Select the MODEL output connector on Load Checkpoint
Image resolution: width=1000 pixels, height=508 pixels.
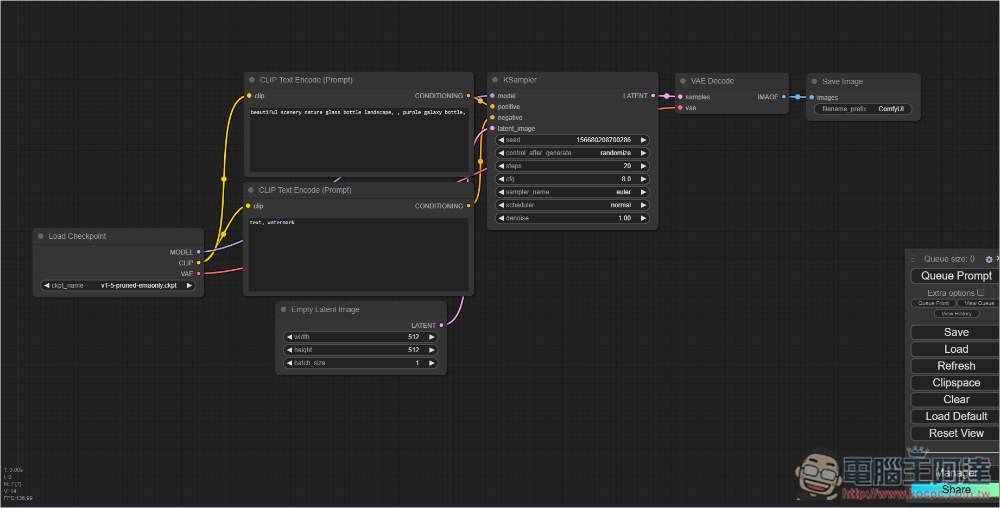(x=199, y=252)
